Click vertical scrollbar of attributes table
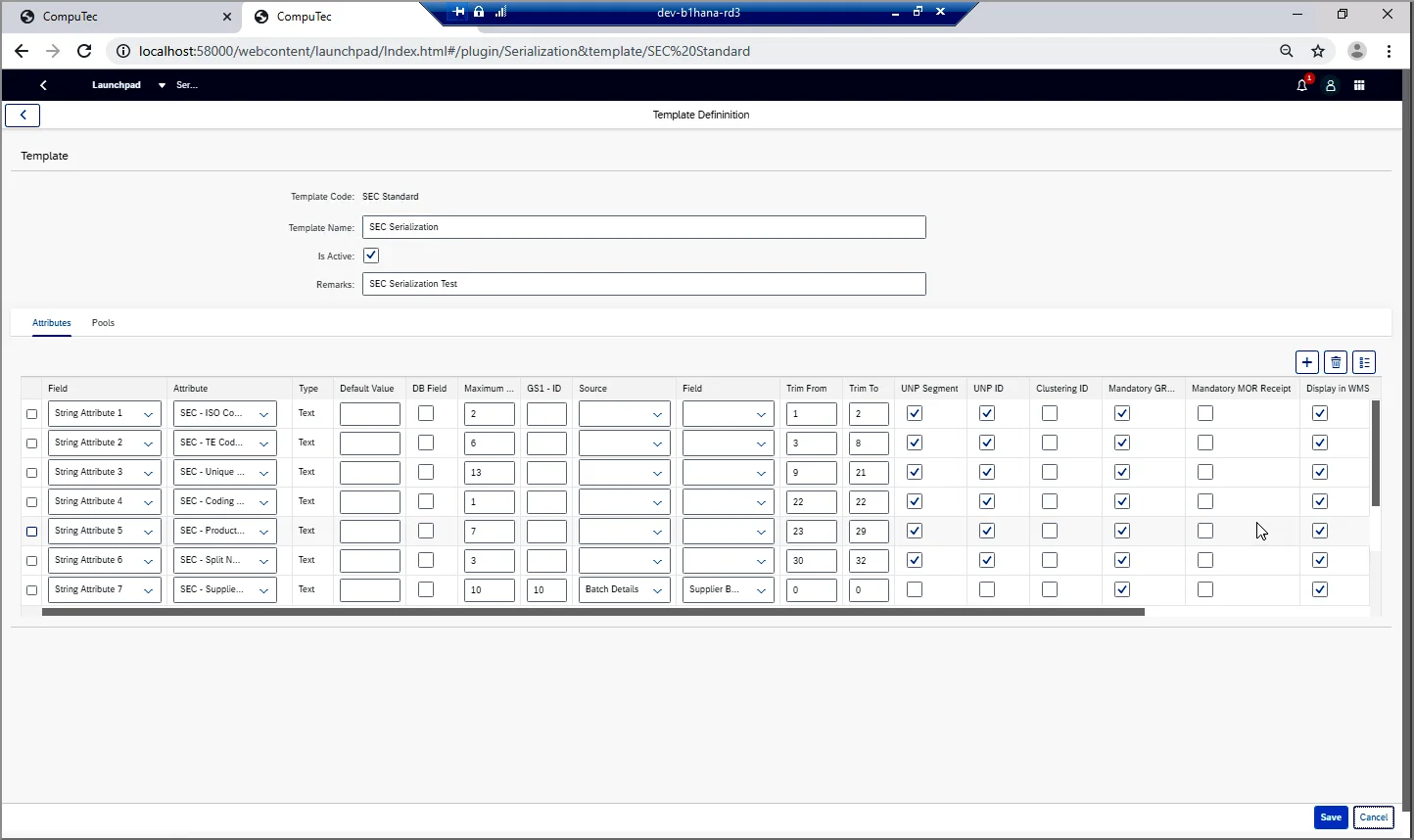 pos(1375,452)
